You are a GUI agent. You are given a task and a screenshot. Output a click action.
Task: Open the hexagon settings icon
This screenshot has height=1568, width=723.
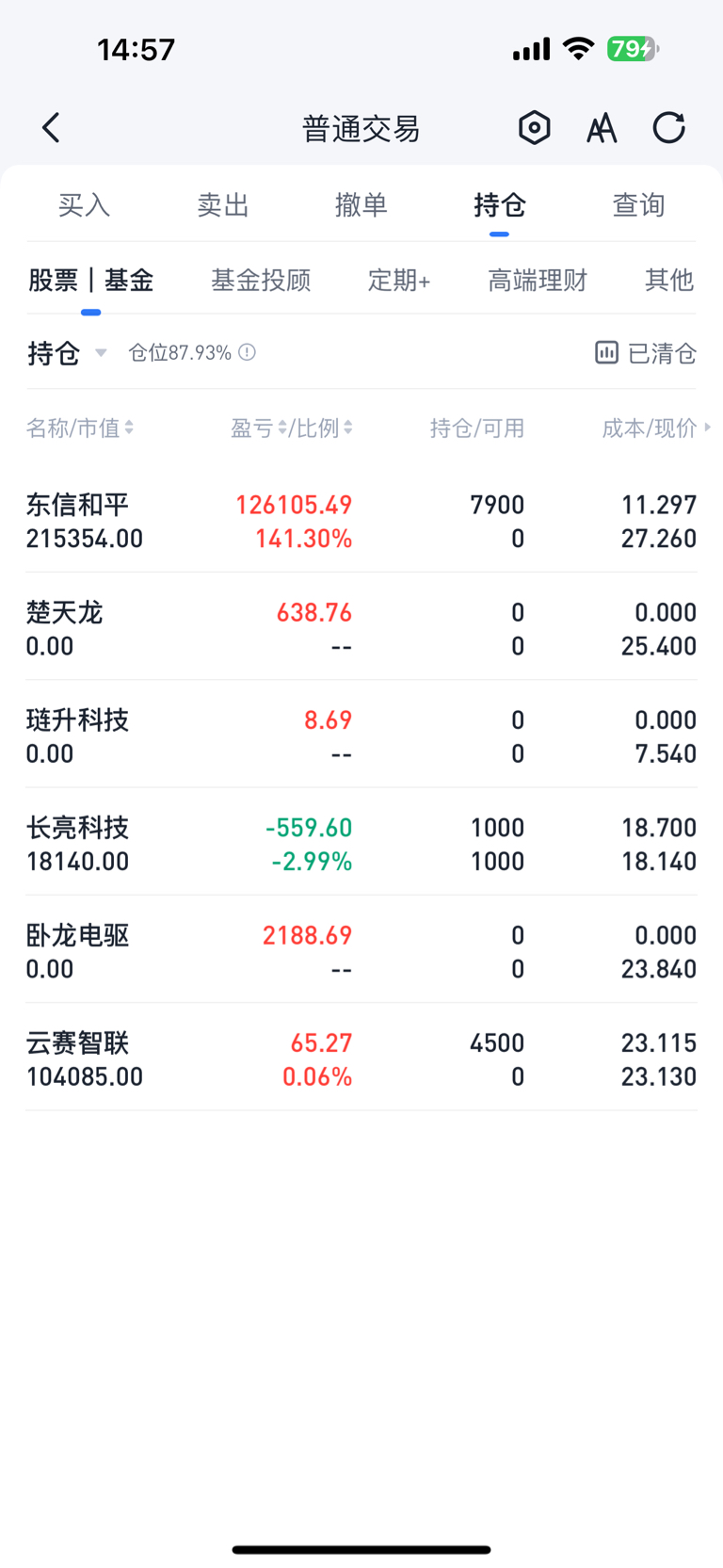534,127
